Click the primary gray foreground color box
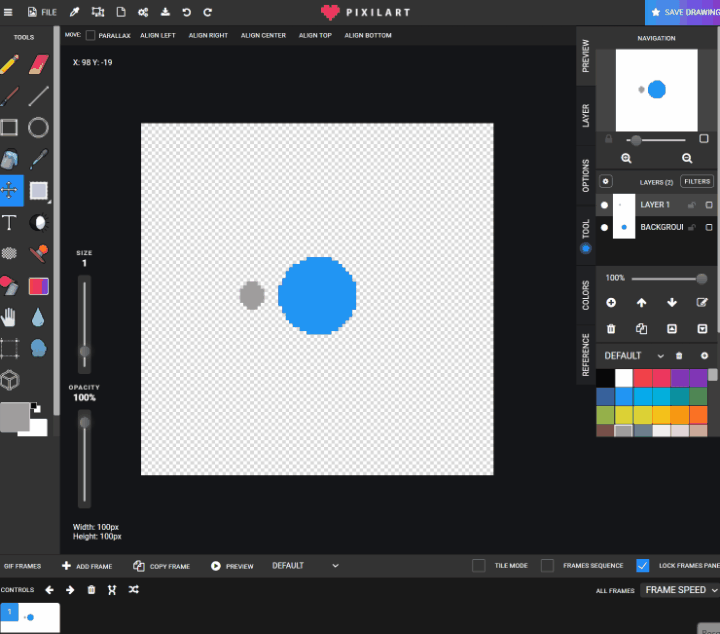 click(x=14, y=417)
